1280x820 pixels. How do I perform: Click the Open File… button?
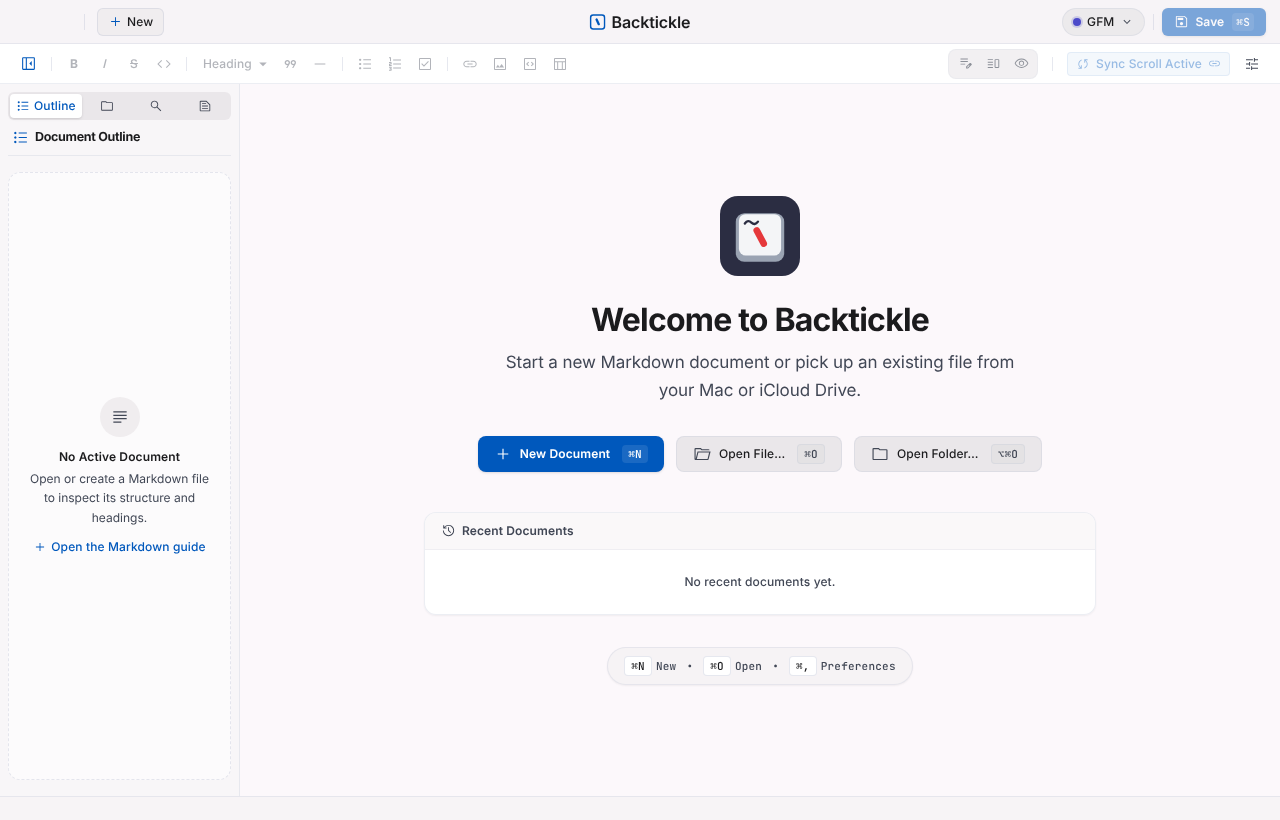(759, 454)
